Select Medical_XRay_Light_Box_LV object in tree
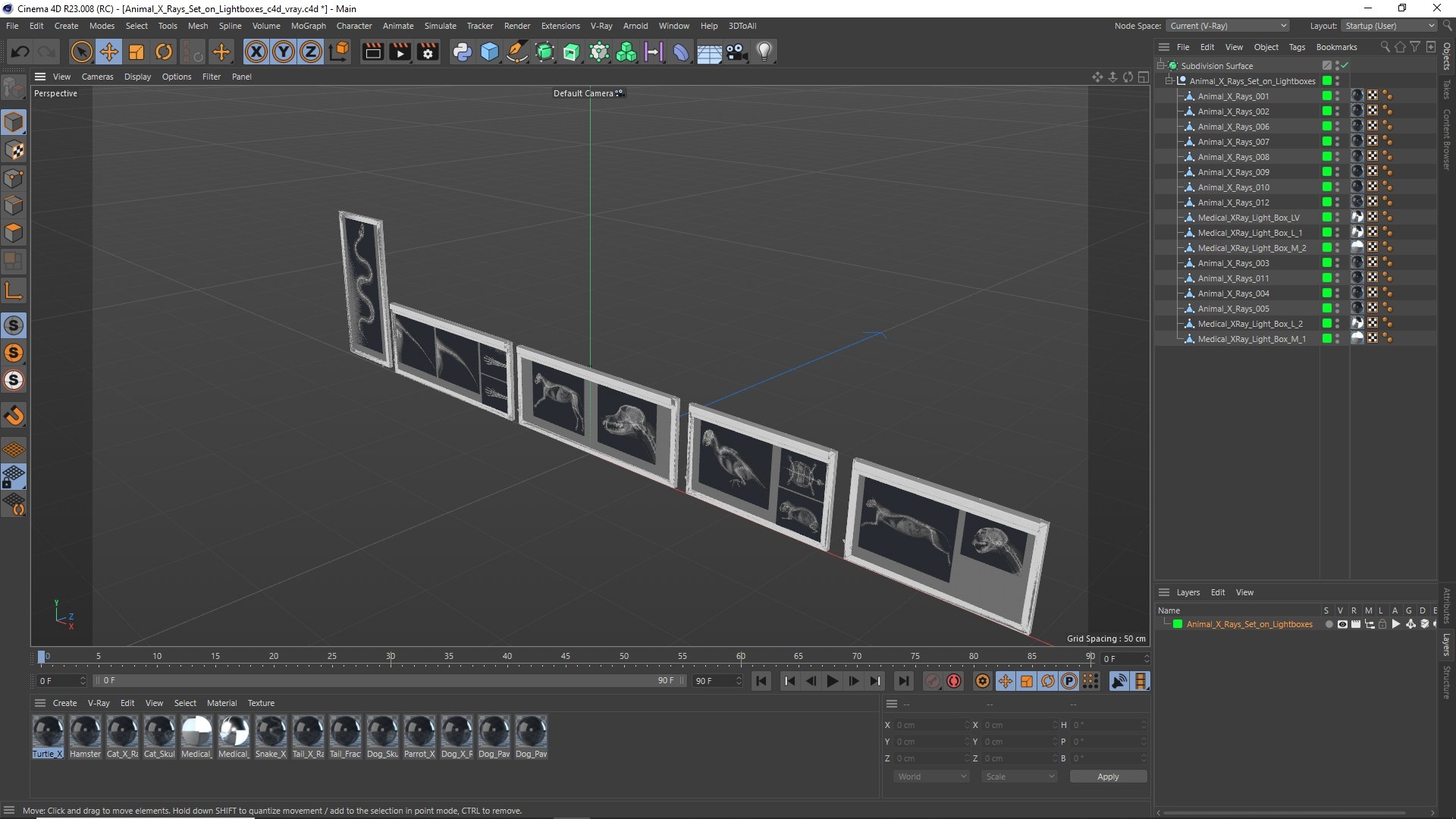 1248,218
